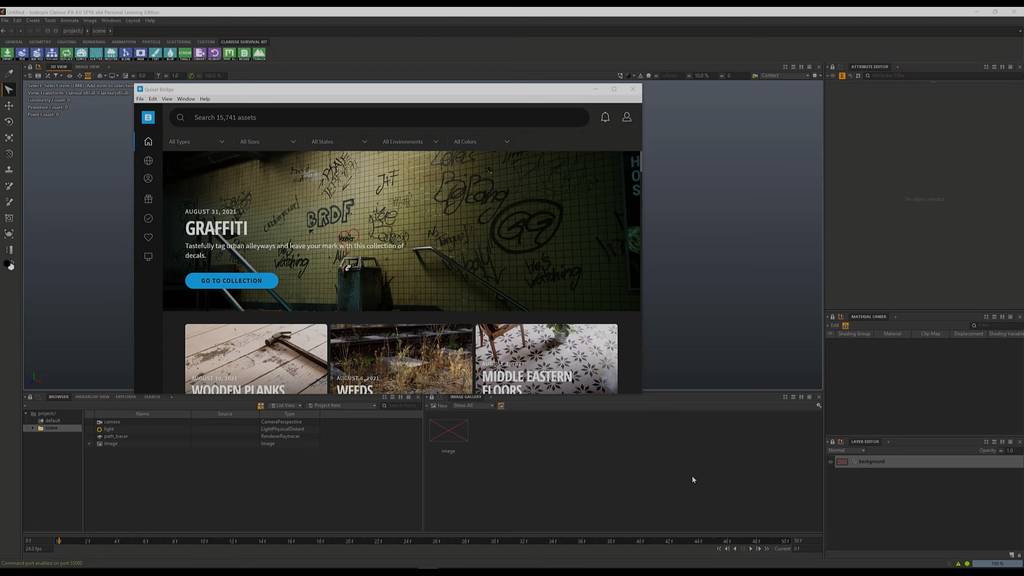Open the Normal blend mode dropdown
The width and height of the screenshot is (1024, 576).
click(845, 450)
